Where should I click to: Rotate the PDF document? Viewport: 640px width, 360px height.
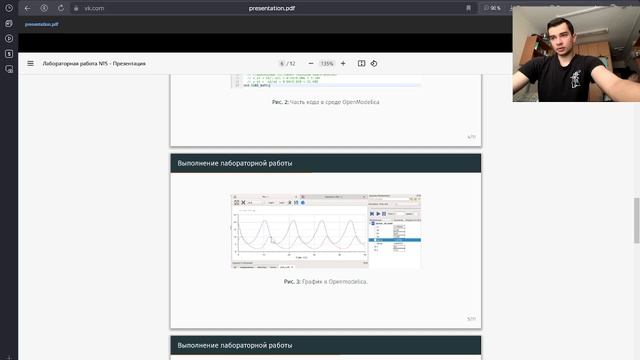pyautogui.click(x=374, y=64)
